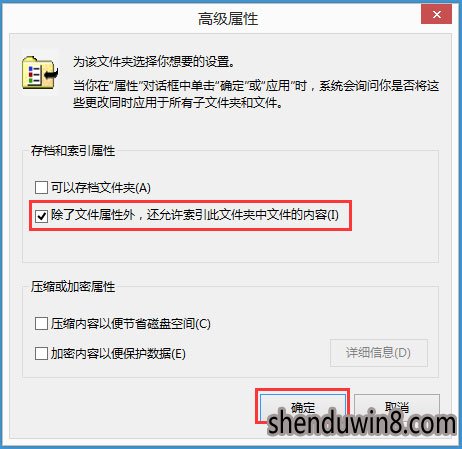Select the 压缩或加密属性 group heading

tap(73, 287)
